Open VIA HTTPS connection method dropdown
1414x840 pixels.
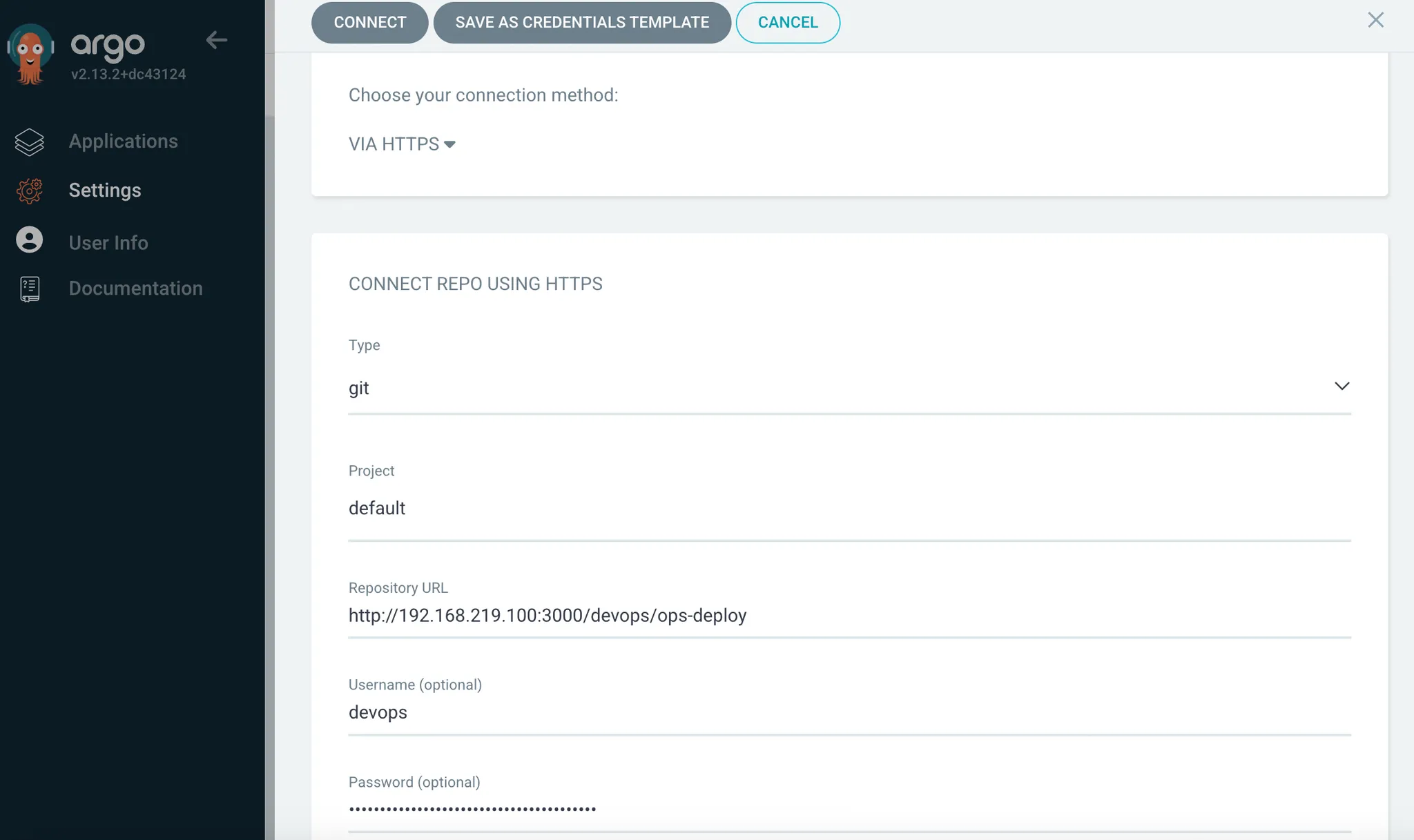pos(402,144)
